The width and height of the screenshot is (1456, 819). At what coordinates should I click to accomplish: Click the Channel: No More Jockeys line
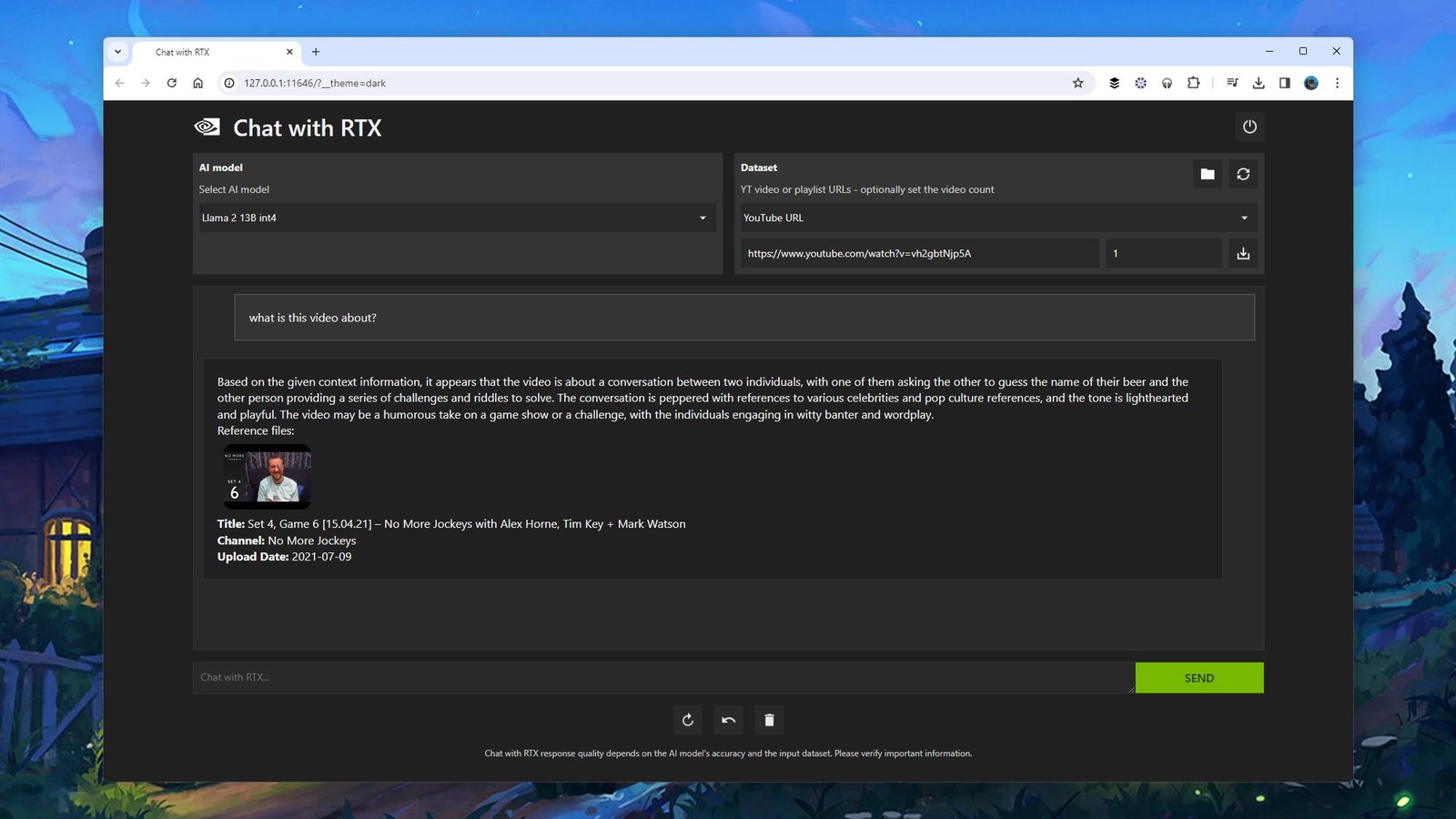click(x=287, y=541)
